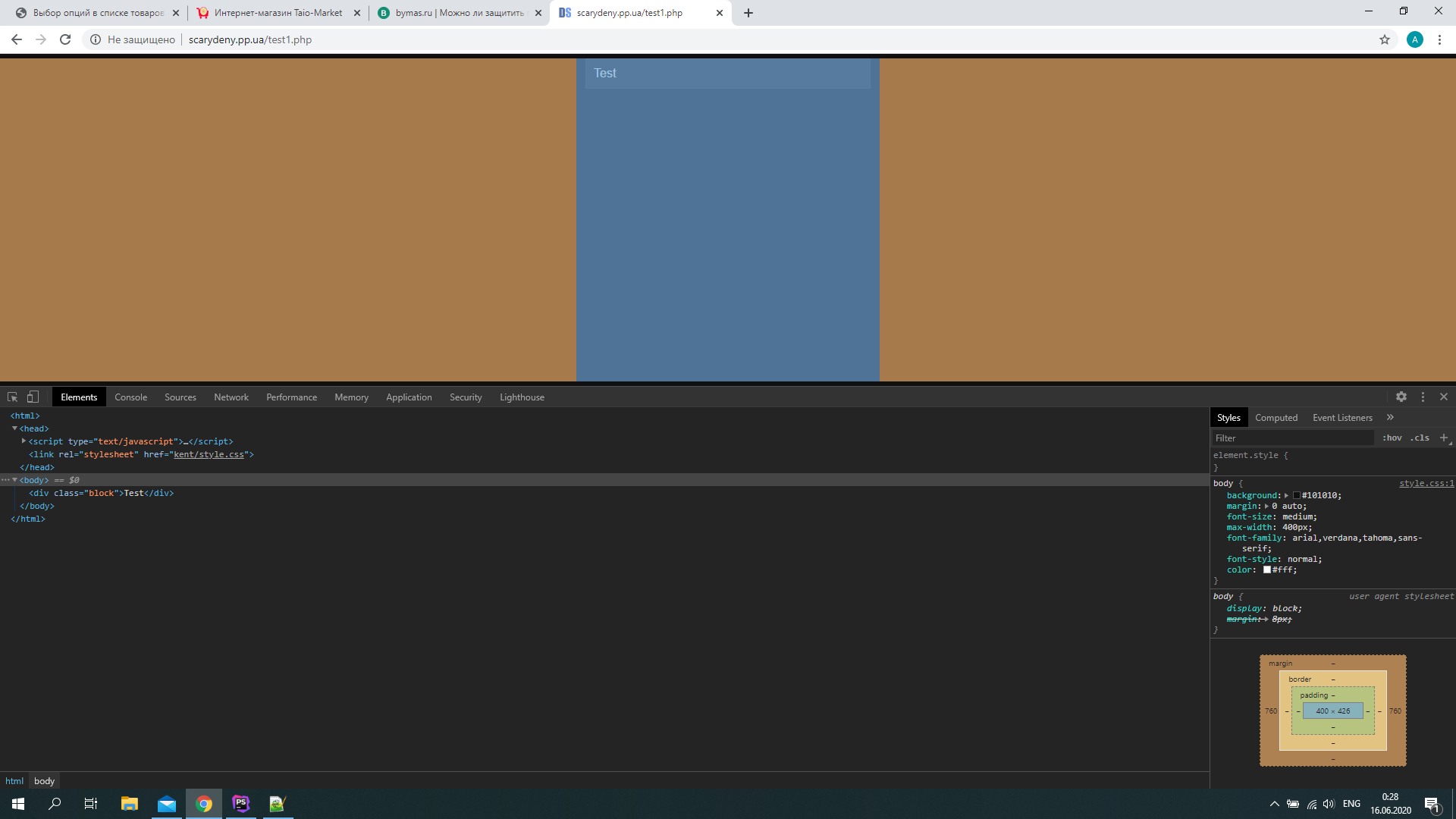Open DevTools settings gear
This screenshot has width=1456, height=819.
[1401, 397]
